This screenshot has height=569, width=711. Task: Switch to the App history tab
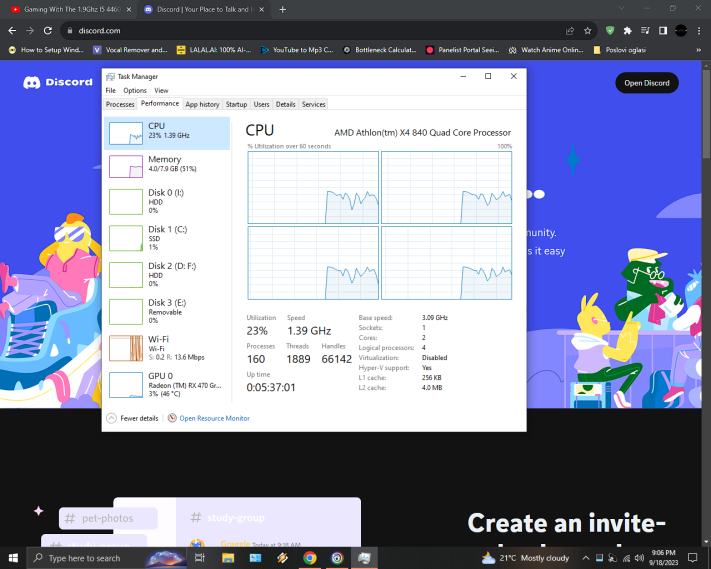(x=202, y=104)
